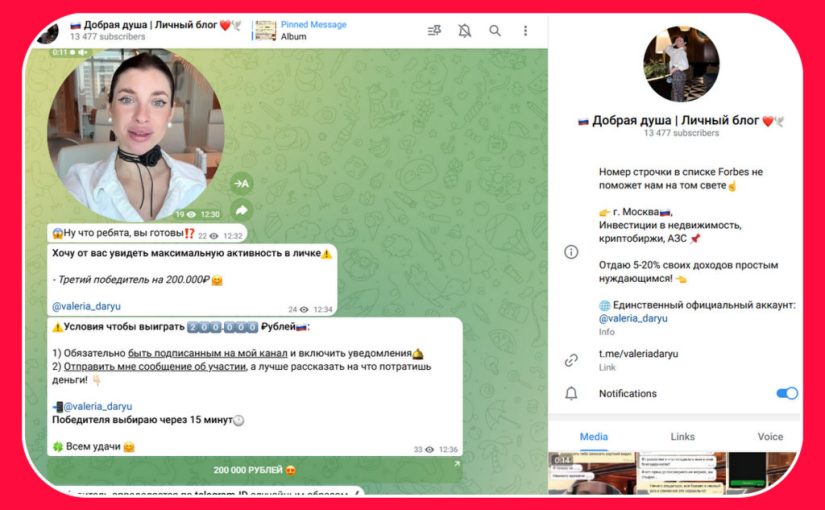Play the round video message

[136, 133]
